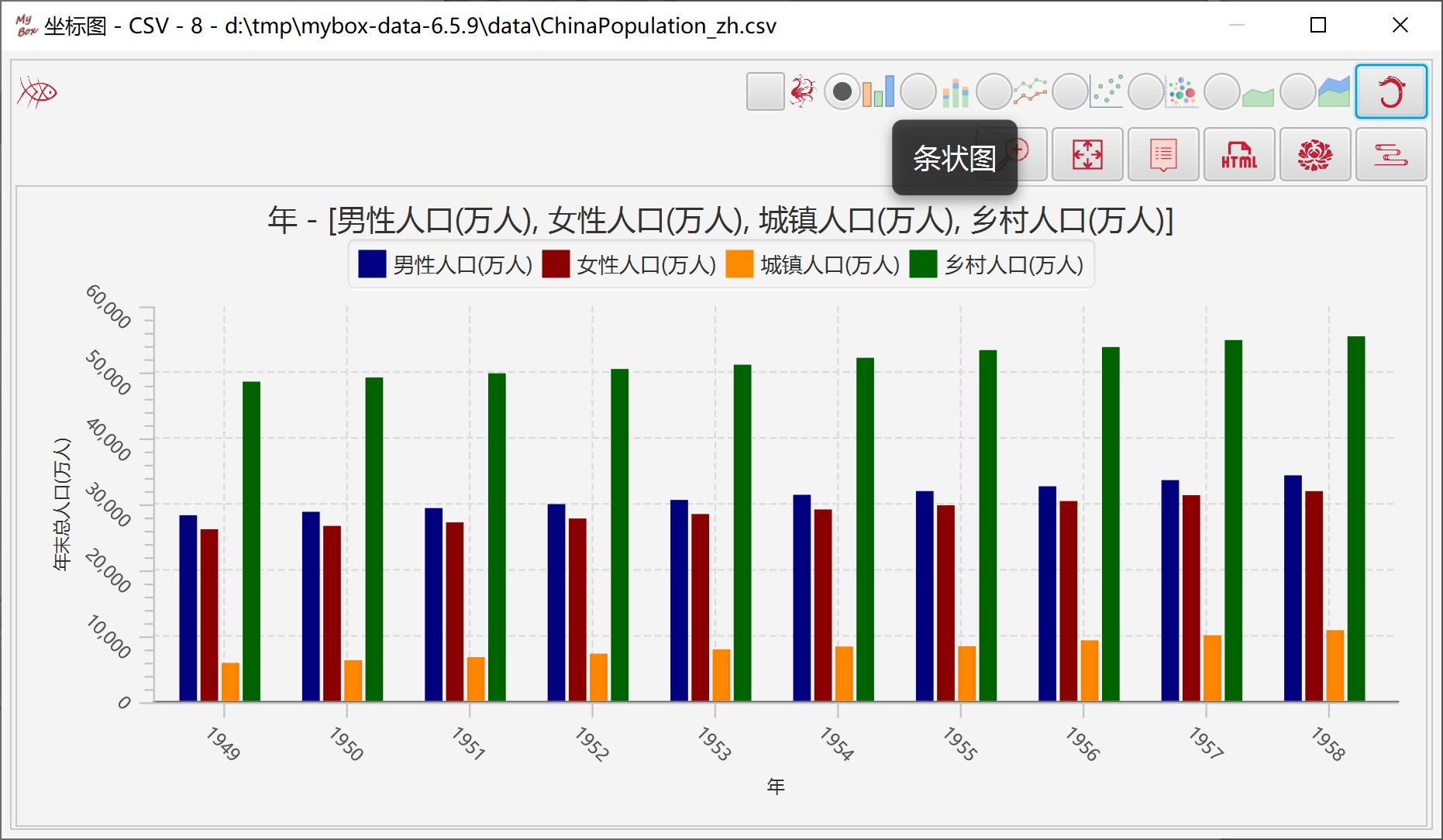This screenshot has width=1443, height=840.
Task: Click the four-arrows fit size button
Action: coord(1087,154)
